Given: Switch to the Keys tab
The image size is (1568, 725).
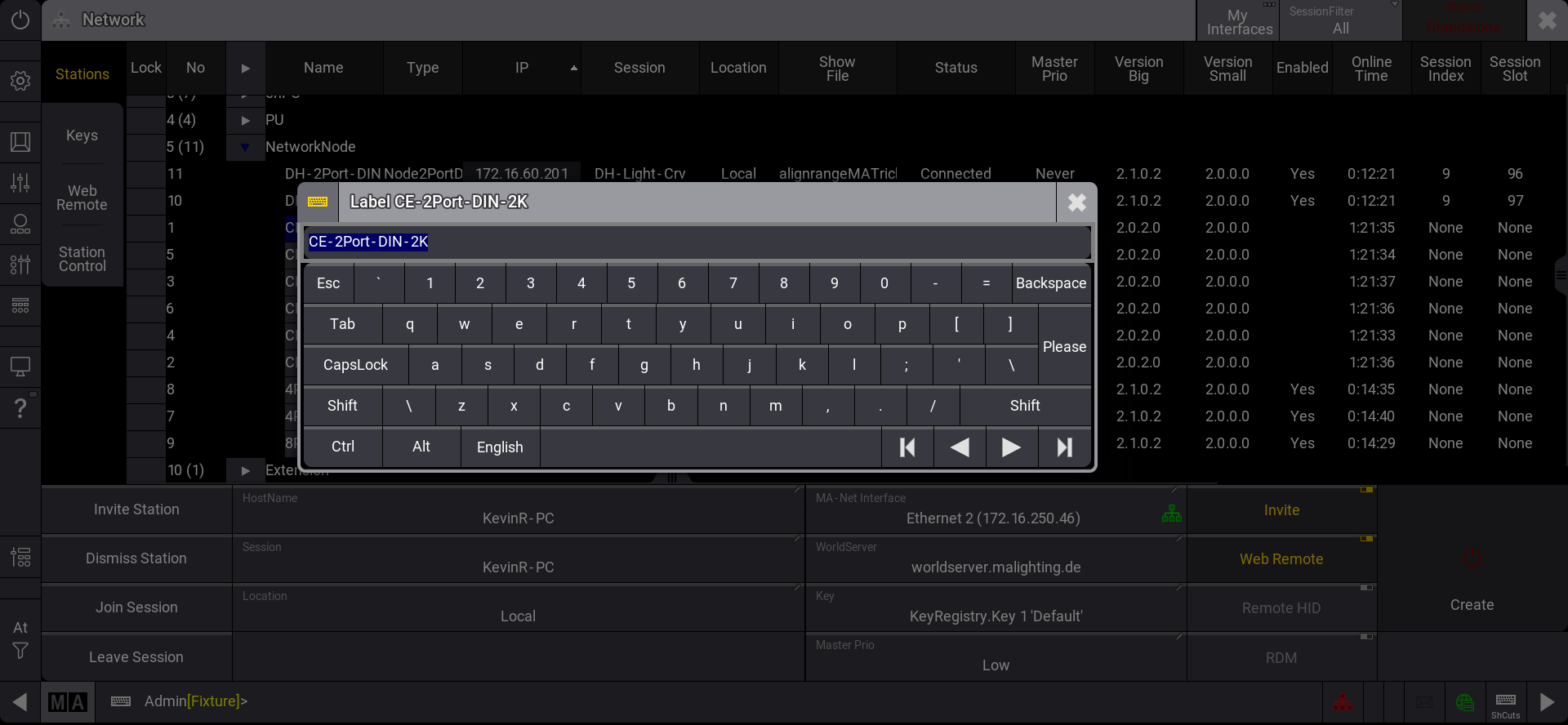Looking at the screenshot, I should (x=82, y=136).
